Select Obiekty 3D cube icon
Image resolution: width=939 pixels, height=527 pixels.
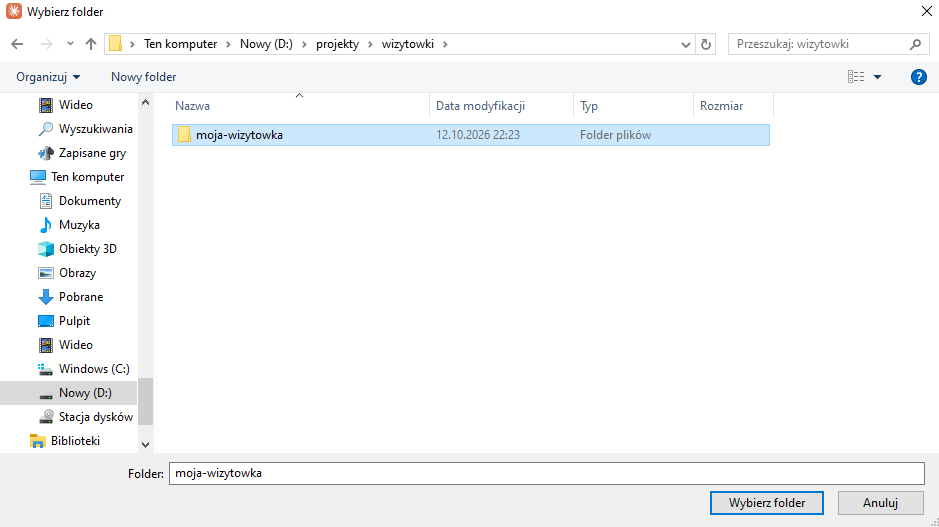pos(46,249)
